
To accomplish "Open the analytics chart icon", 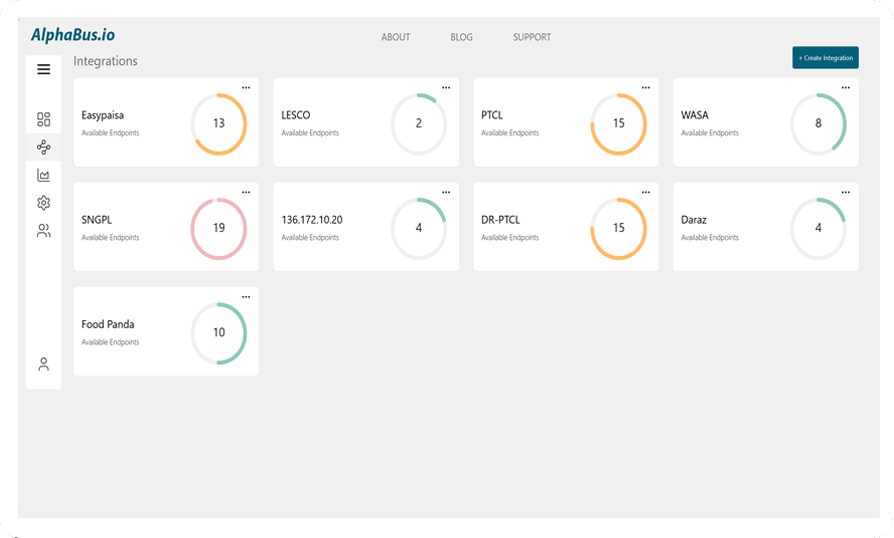I will (43, 175).
